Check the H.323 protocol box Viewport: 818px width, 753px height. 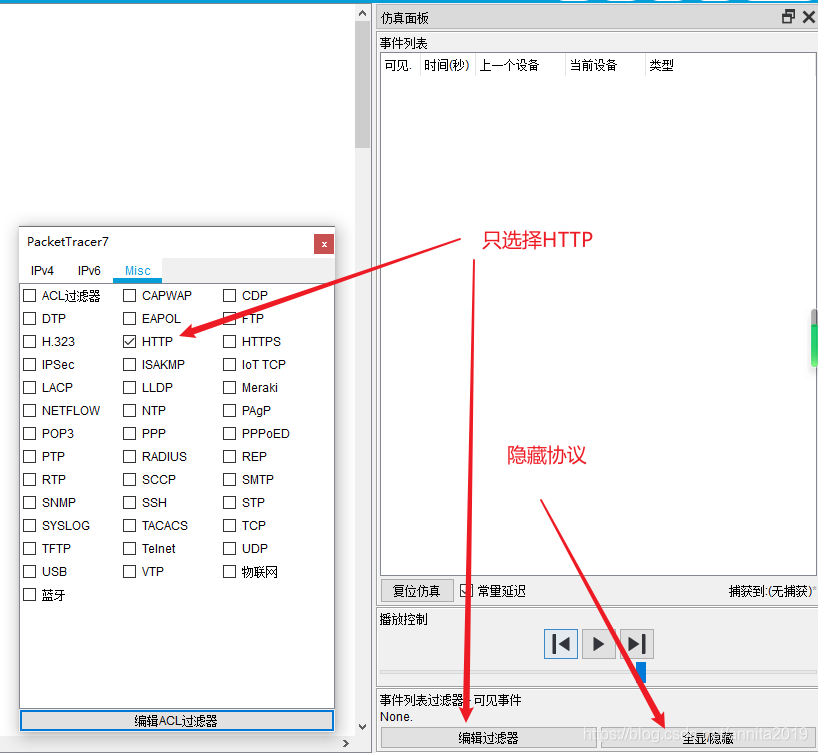pyautogui.click(x=30, y=341)
